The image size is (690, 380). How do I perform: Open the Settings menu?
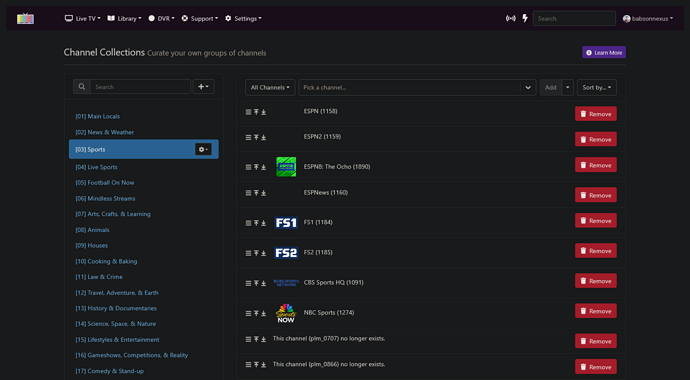coord(243,18)
